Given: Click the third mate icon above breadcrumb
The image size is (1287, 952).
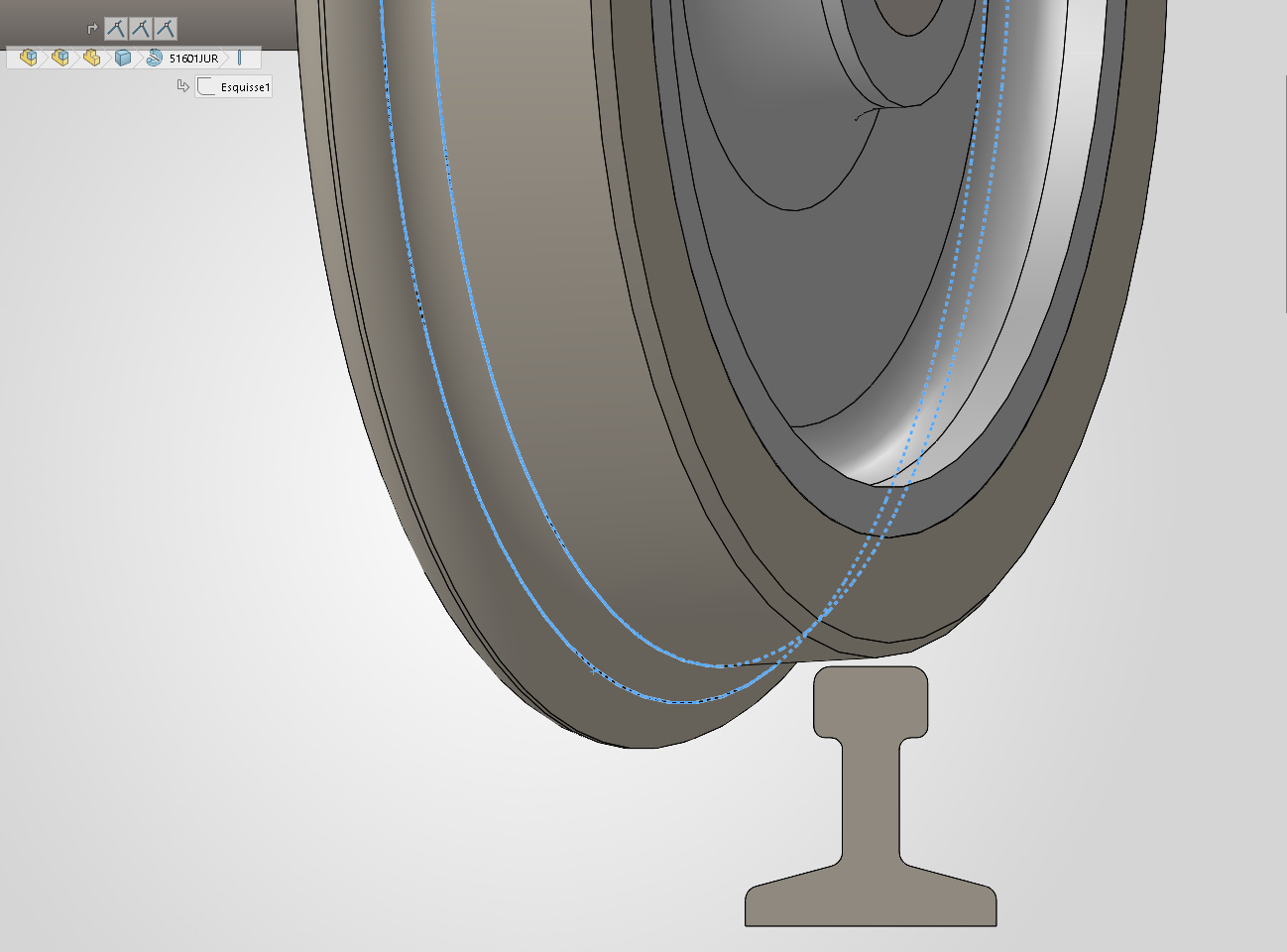Looking at the screenshot, I should point(166,29).
